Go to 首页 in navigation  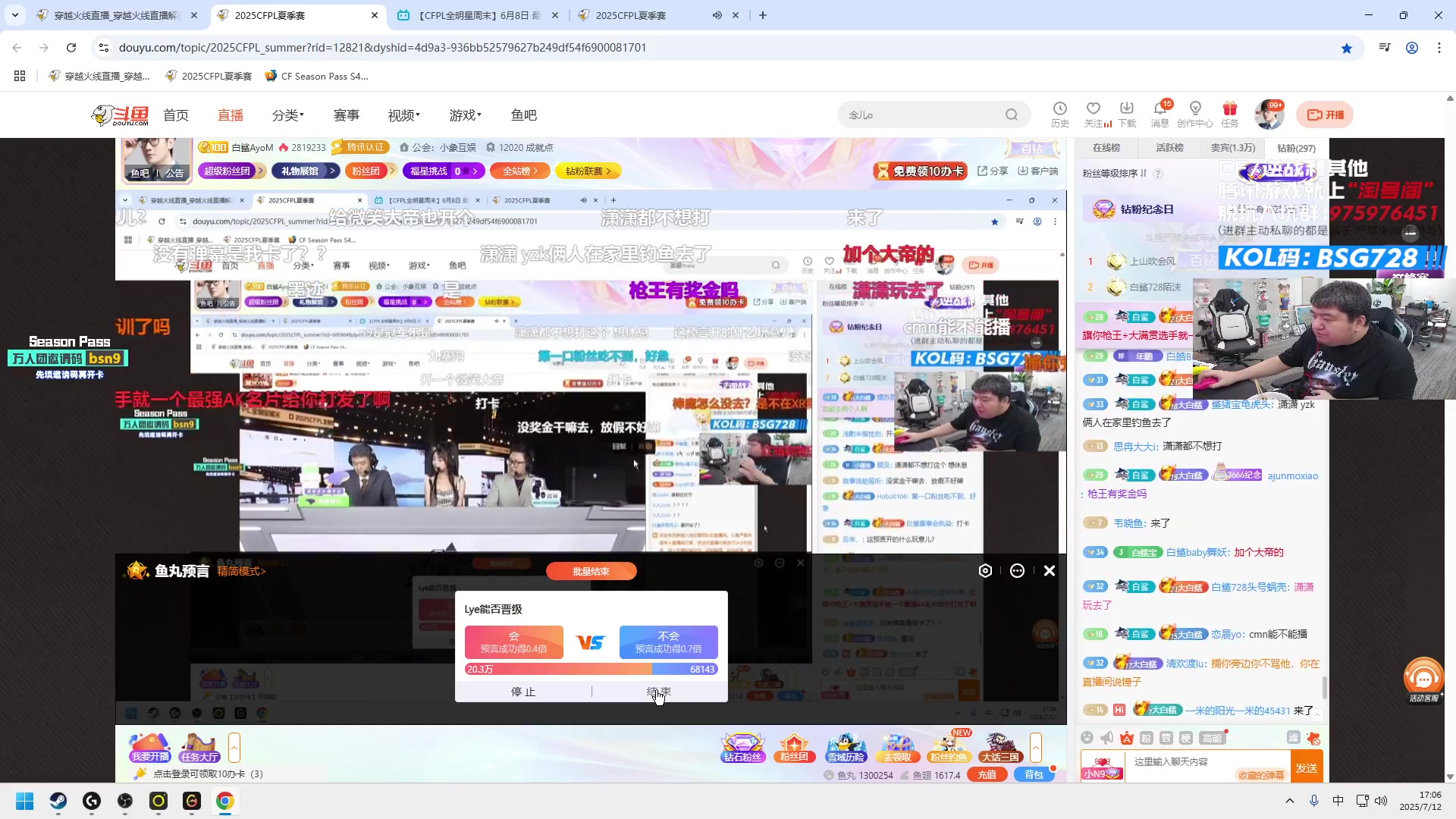coord(176,115)
